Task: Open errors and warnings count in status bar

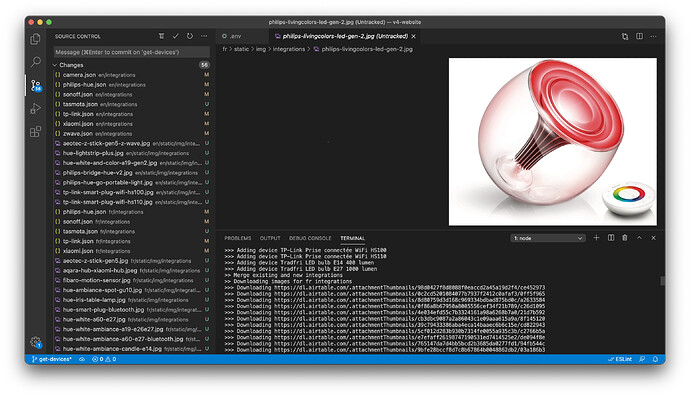Action: point(104,359)
